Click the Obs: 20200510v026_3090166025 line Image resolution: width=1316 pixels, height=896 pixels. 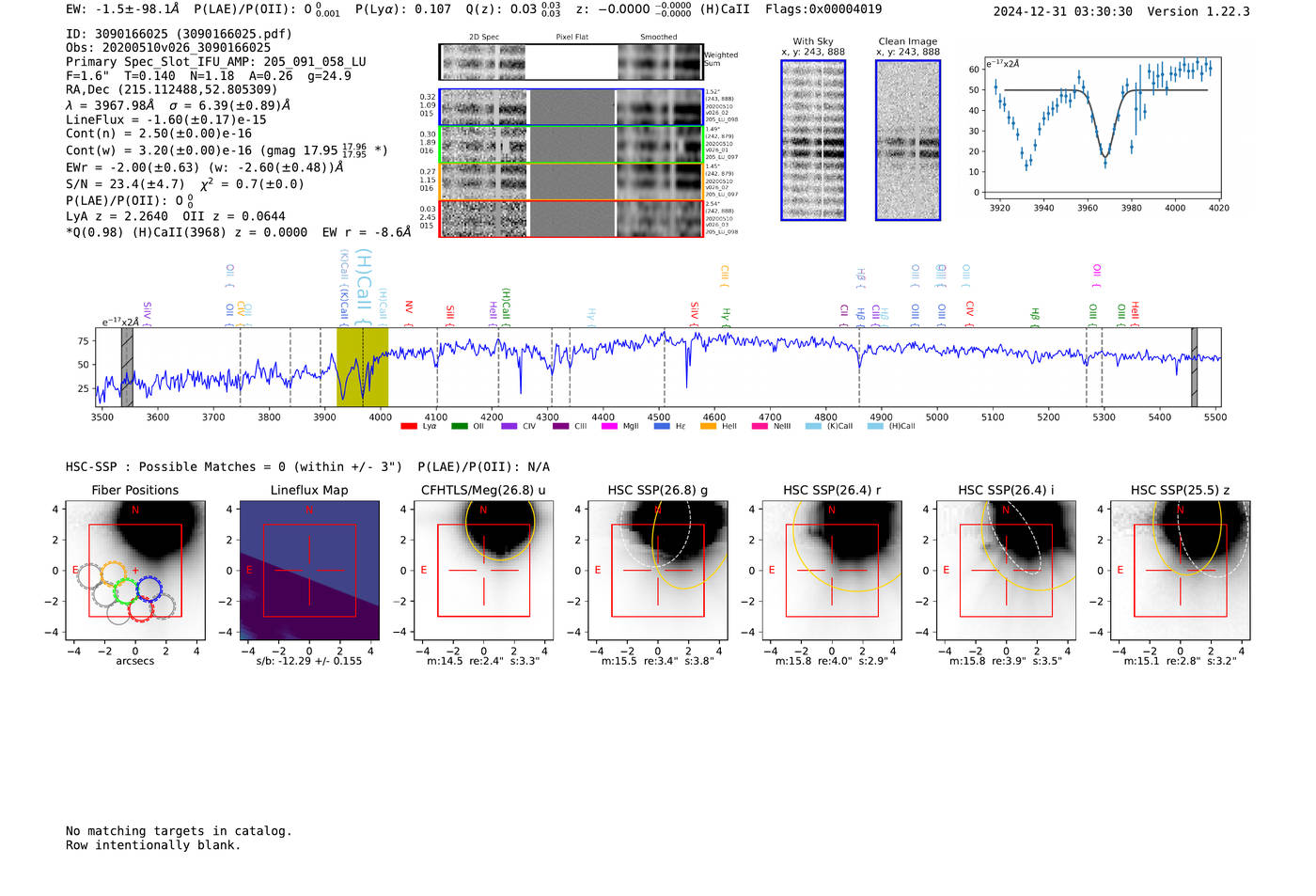point(168,48)
